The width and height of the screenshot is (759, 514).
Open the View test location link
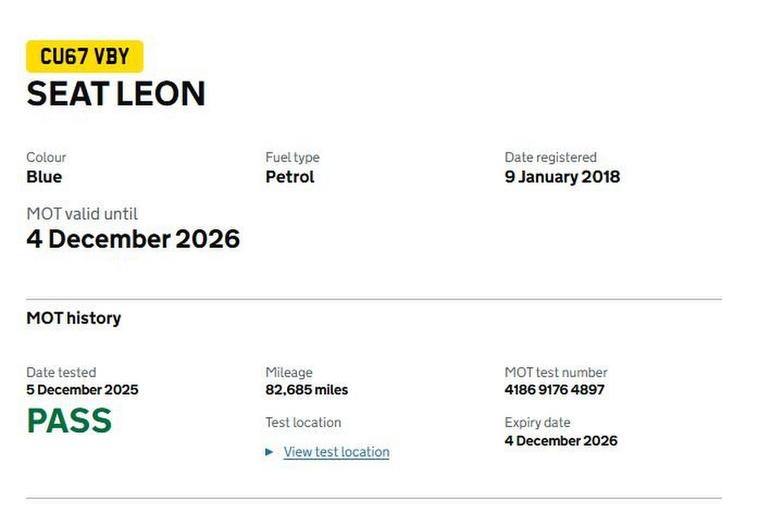pos(336,452)
